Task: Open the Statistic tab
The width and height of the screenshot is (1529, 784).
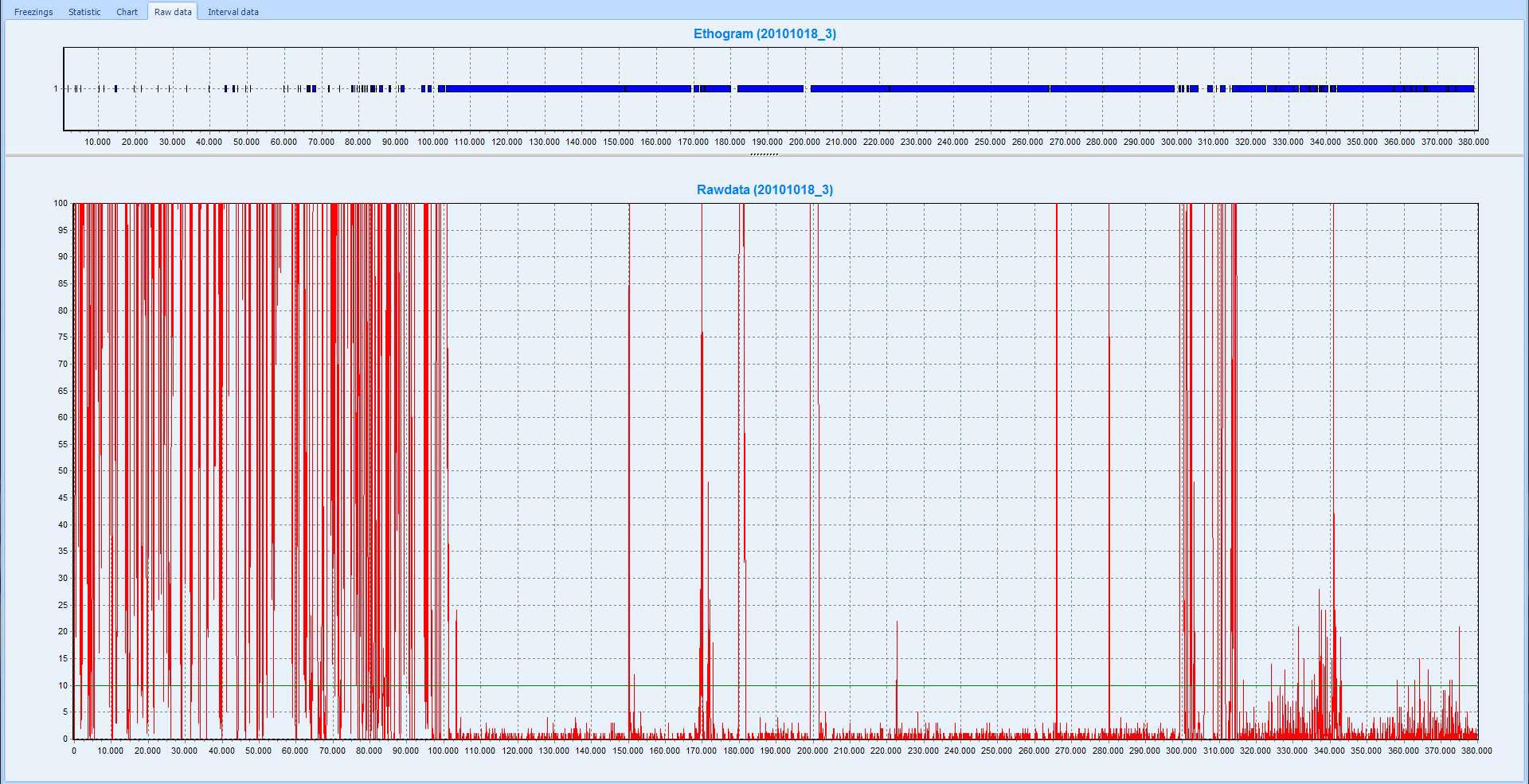Action: click(x=84, y=12)
